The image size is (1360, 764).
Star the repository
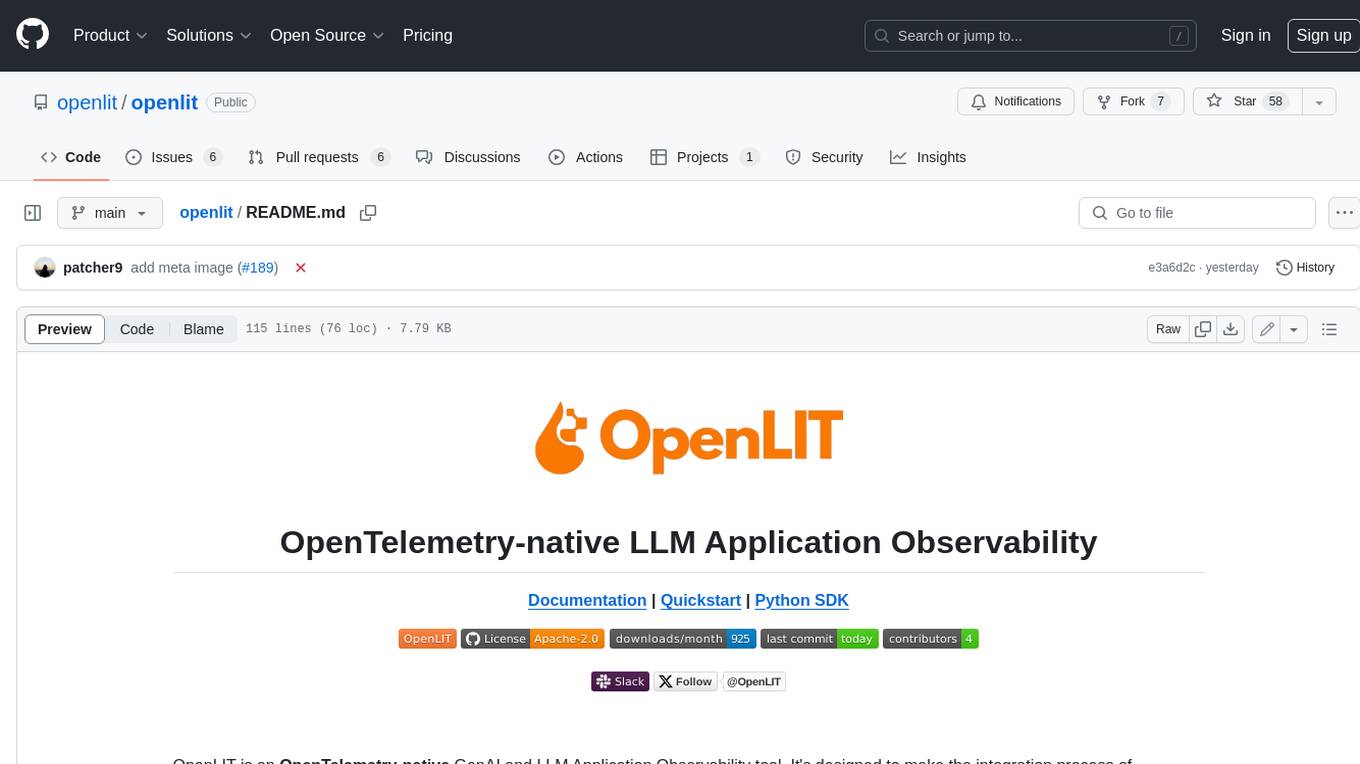point(1247,102)
